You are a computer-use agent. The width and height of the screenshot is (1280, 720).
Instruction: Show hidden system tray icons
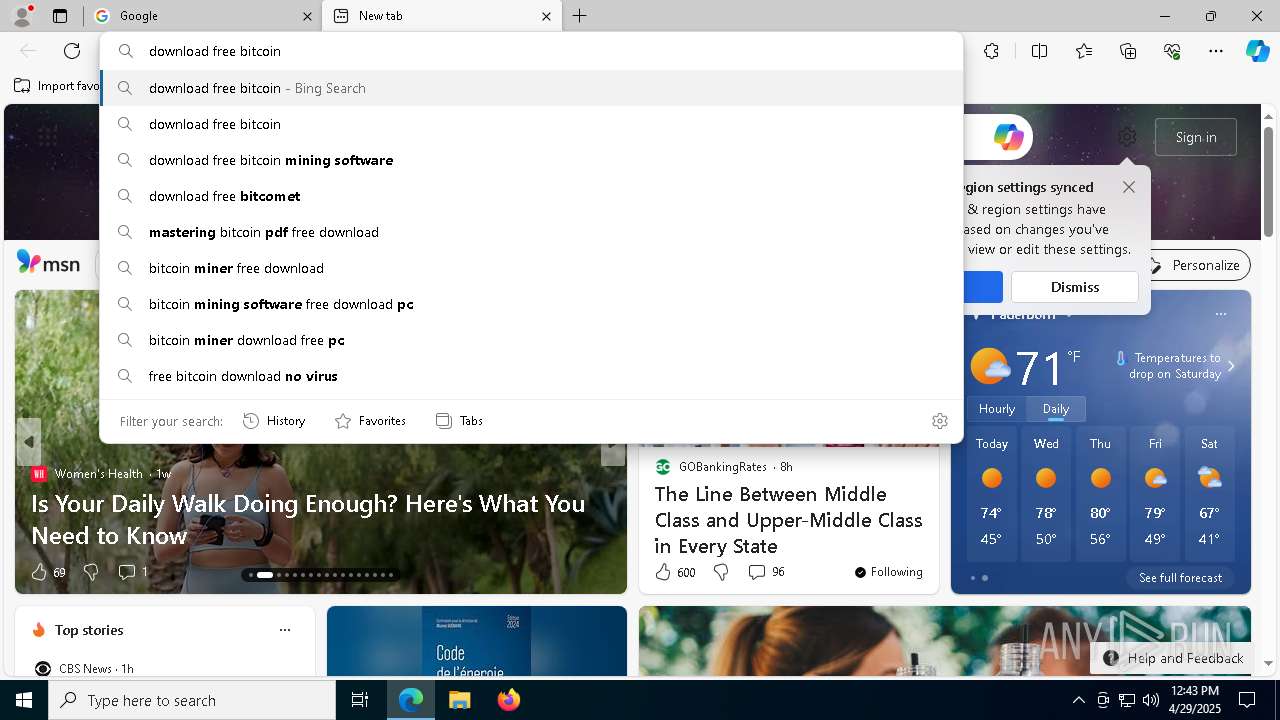click(x=1078, y=700)
